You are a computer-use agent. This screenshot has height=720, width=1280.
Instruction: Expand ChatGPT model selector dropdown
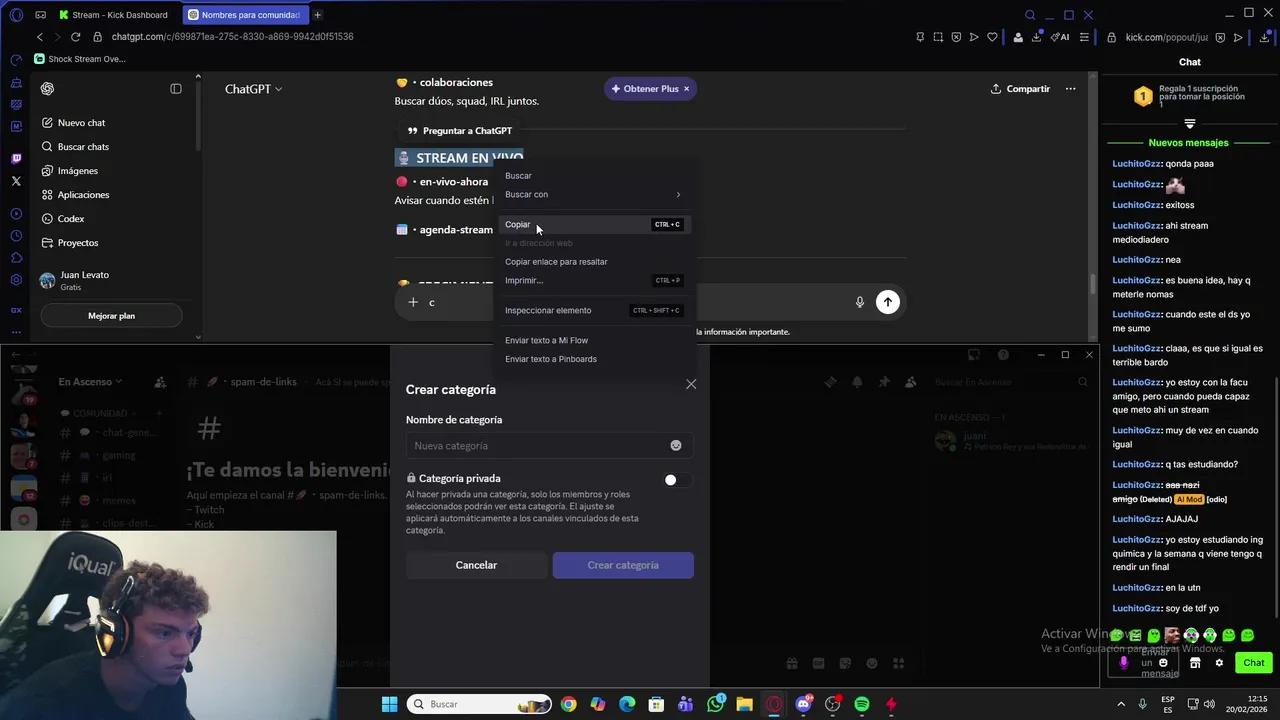253,89
